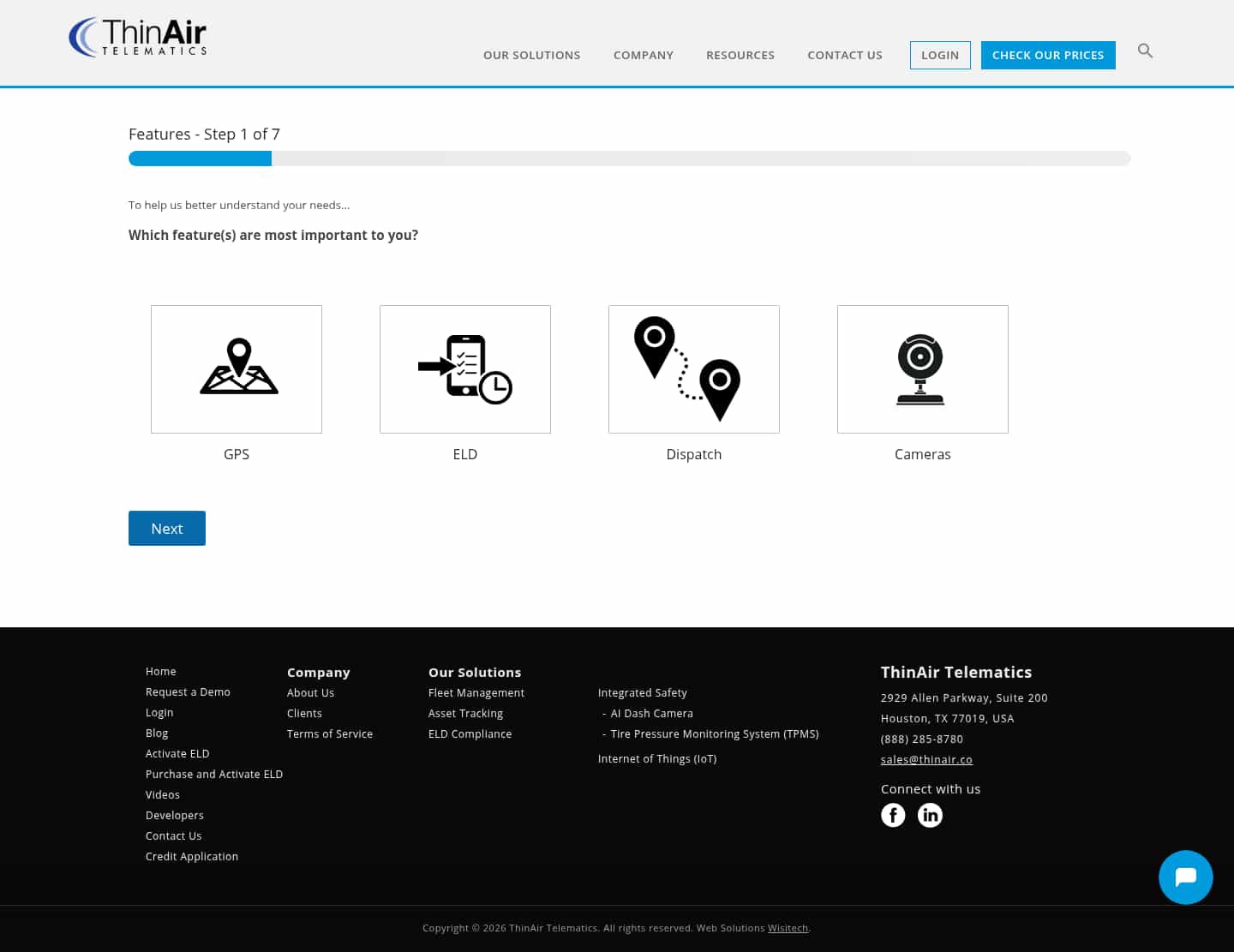Click the Request a Demo footer link

point(188,692)
